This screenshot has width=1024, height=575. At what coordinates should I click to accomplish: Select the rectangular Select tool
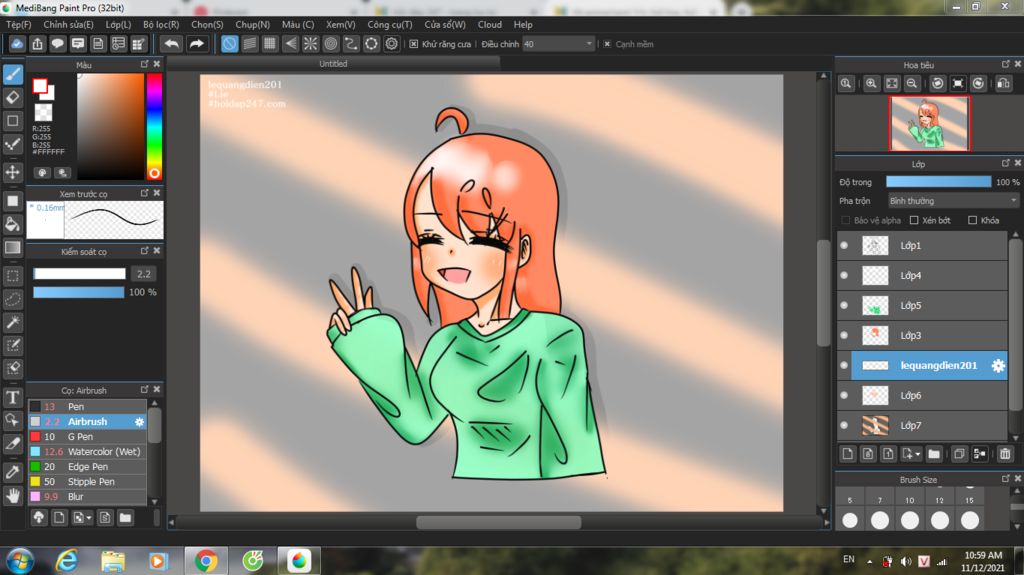(13, 276)
